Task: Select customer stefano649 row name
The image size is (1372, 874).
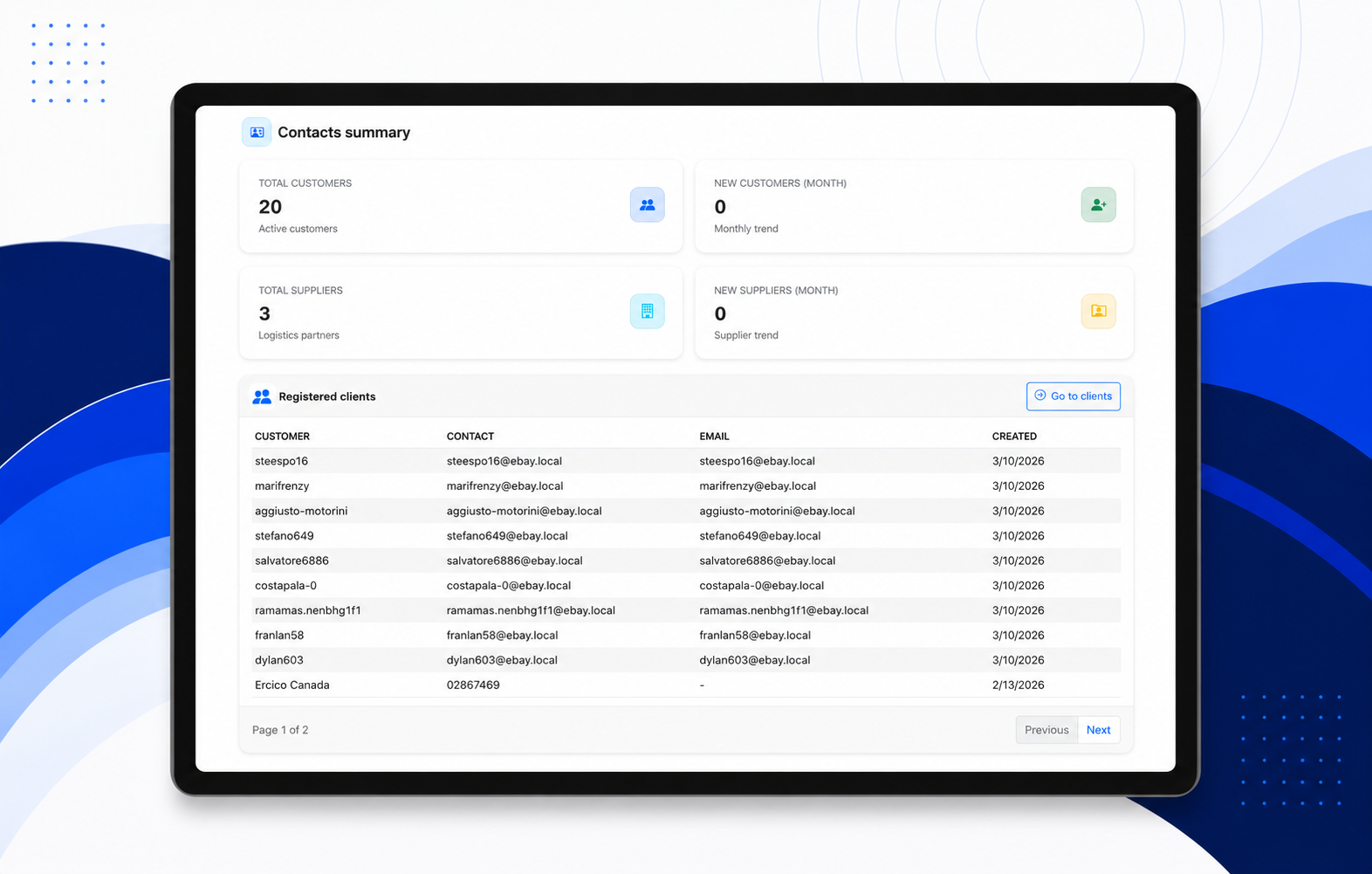Action: (x=285, y=535)
